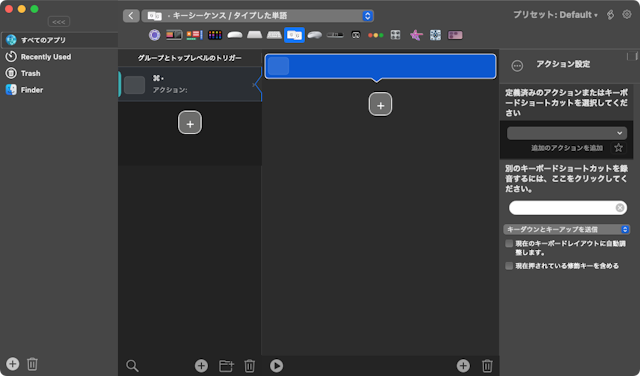Add new trigger with bottom plus circle
Viewport: 640px width, 376px height.
coord(201,366)
